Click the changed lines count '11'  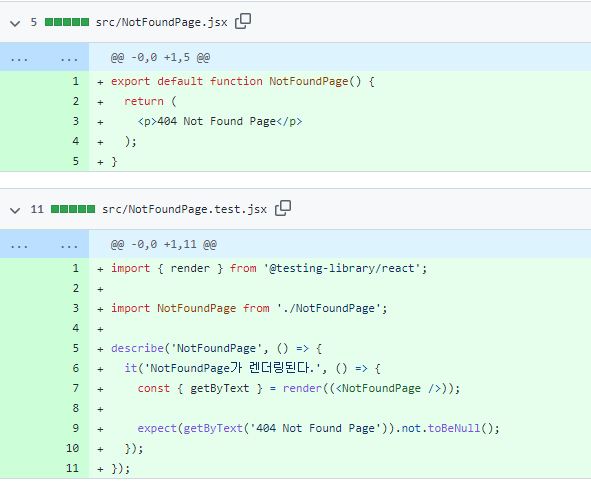tap(37, 209)
